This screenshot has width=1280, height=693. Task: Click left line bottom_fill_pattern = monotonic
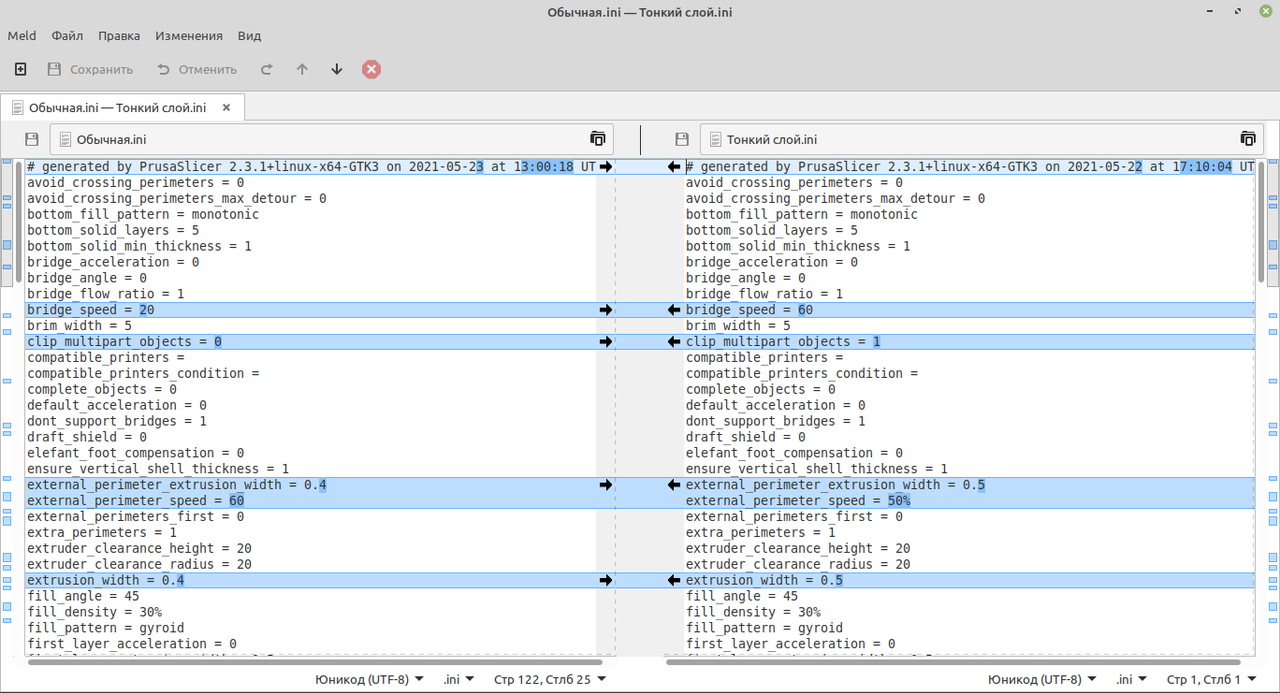tap(143, 215)
